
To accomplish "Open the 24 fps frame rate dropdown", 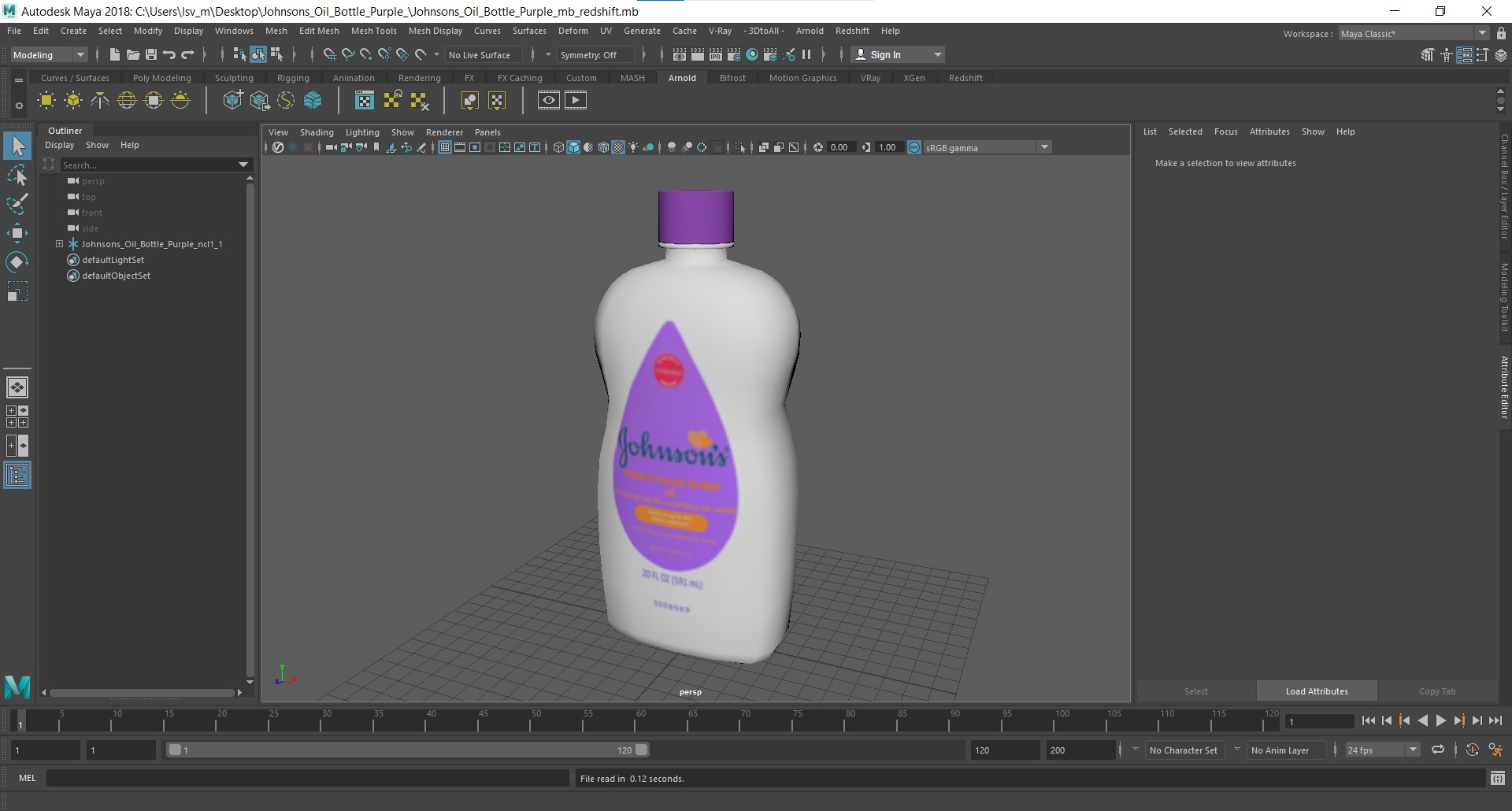I will [1382, 750].
